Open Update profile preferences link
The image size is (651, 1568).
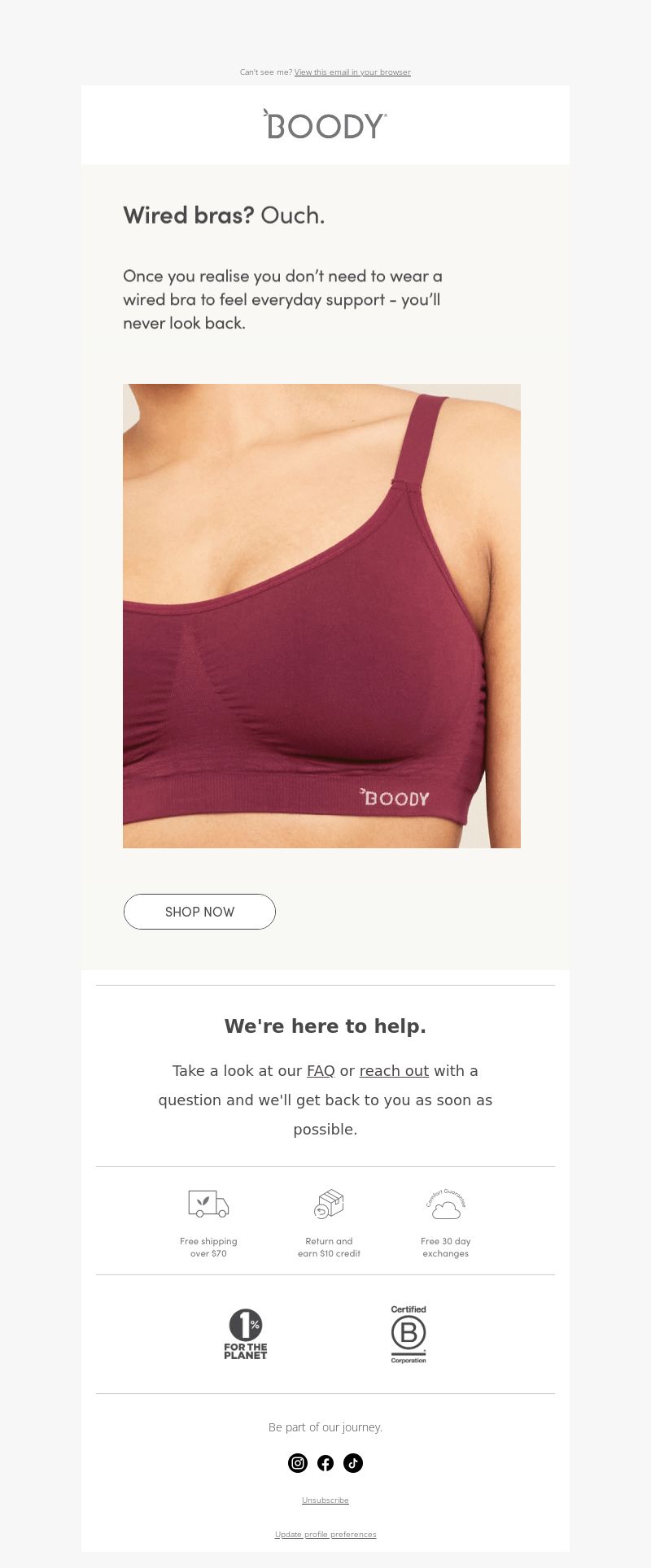[325, 1534]
